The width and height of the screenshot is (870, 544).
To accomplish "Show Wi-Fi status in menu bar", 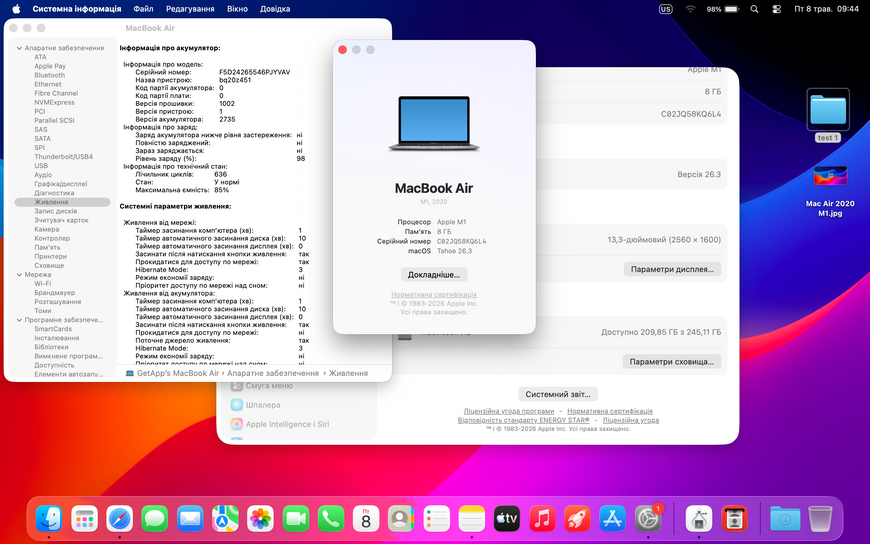I will [x=690, y=9].
